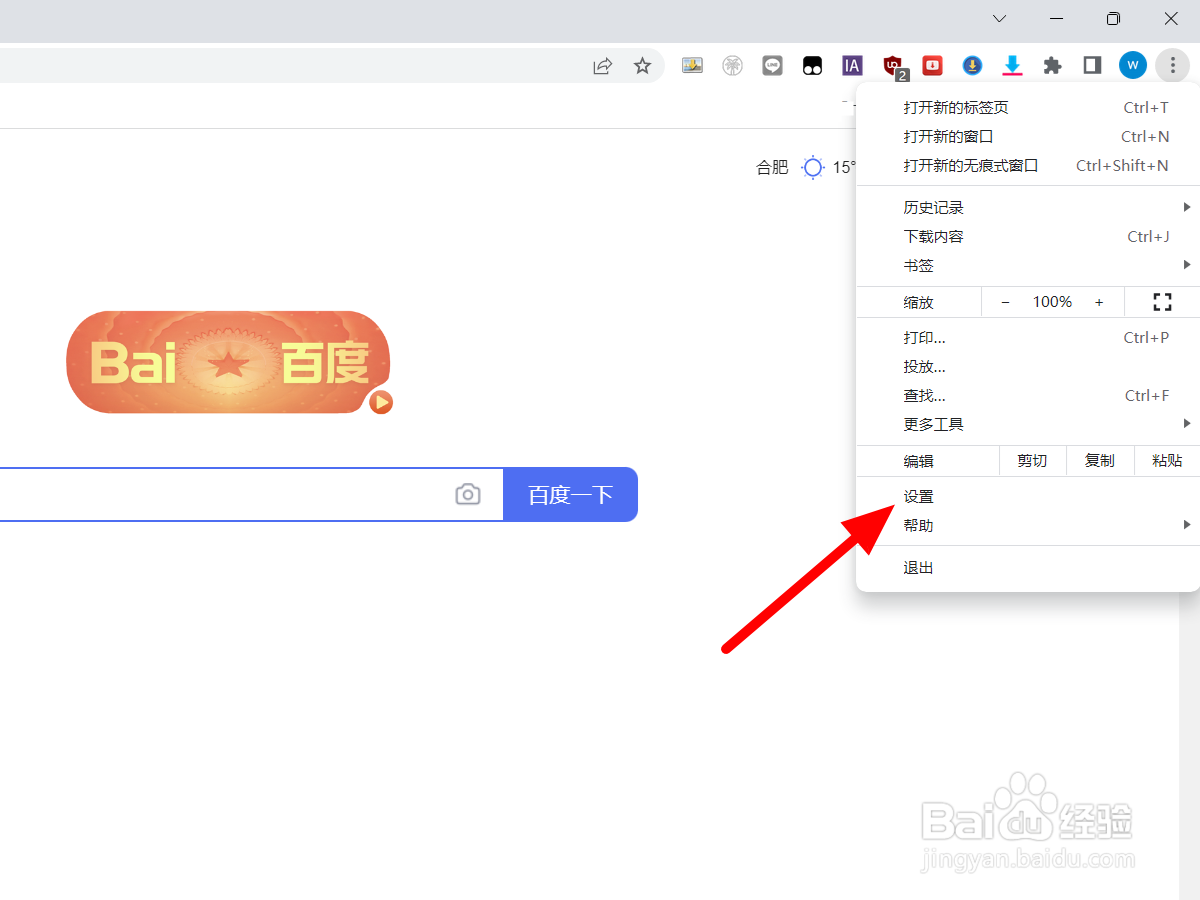Select 退出 to quit Chrome

click(1028, 567)
